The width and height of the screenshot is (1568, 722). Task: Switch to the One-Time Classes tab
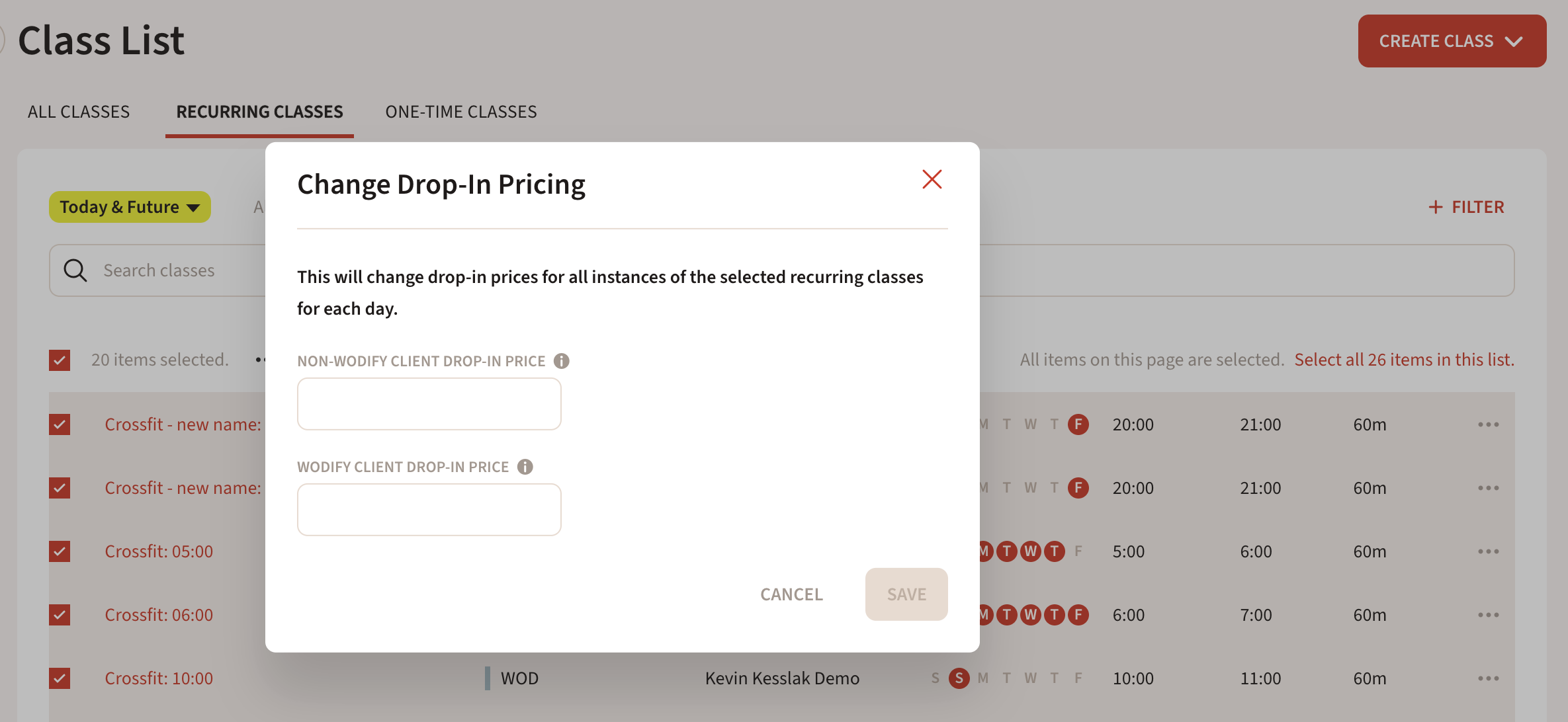461,112
